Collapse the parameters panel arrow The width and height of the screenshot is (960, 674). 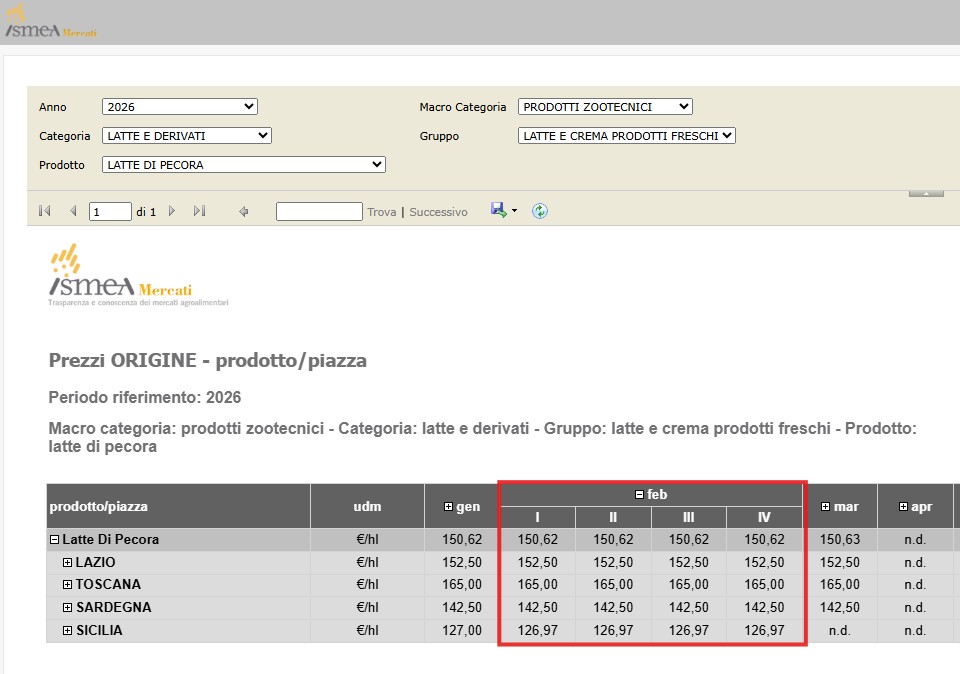click(x=926, y=193)
